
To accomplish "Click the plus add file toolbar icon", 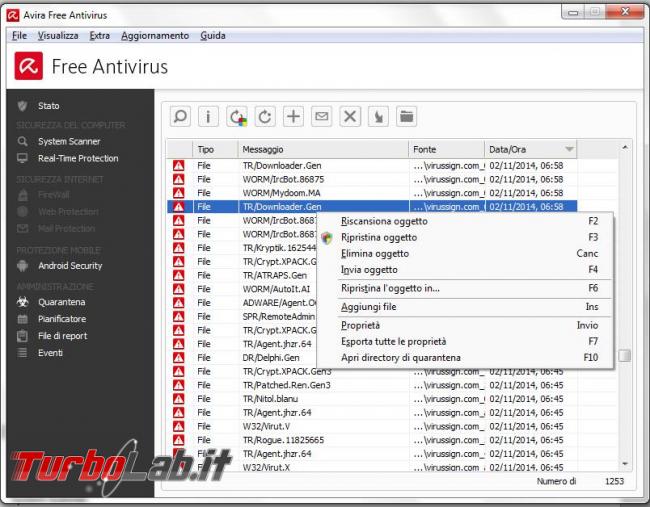I will point(293,116).
